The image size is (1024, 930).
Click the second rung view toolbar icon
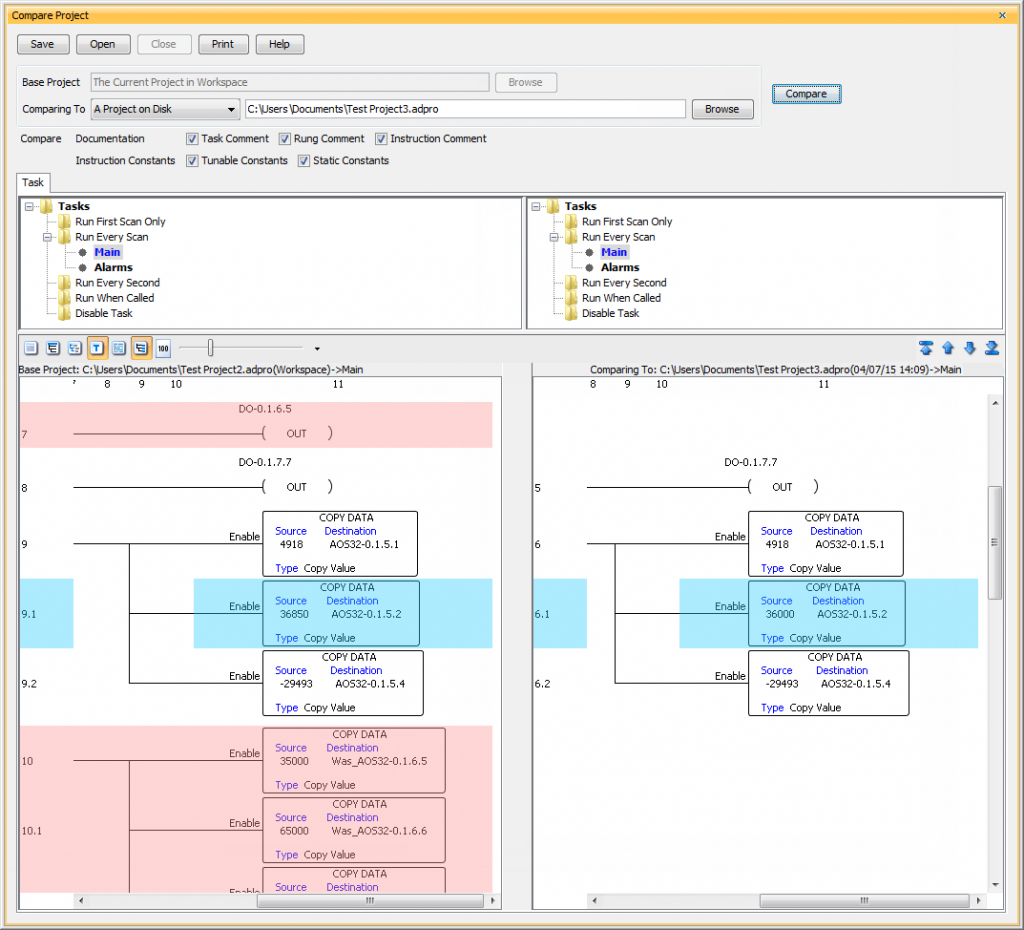(x=53, y=348)
